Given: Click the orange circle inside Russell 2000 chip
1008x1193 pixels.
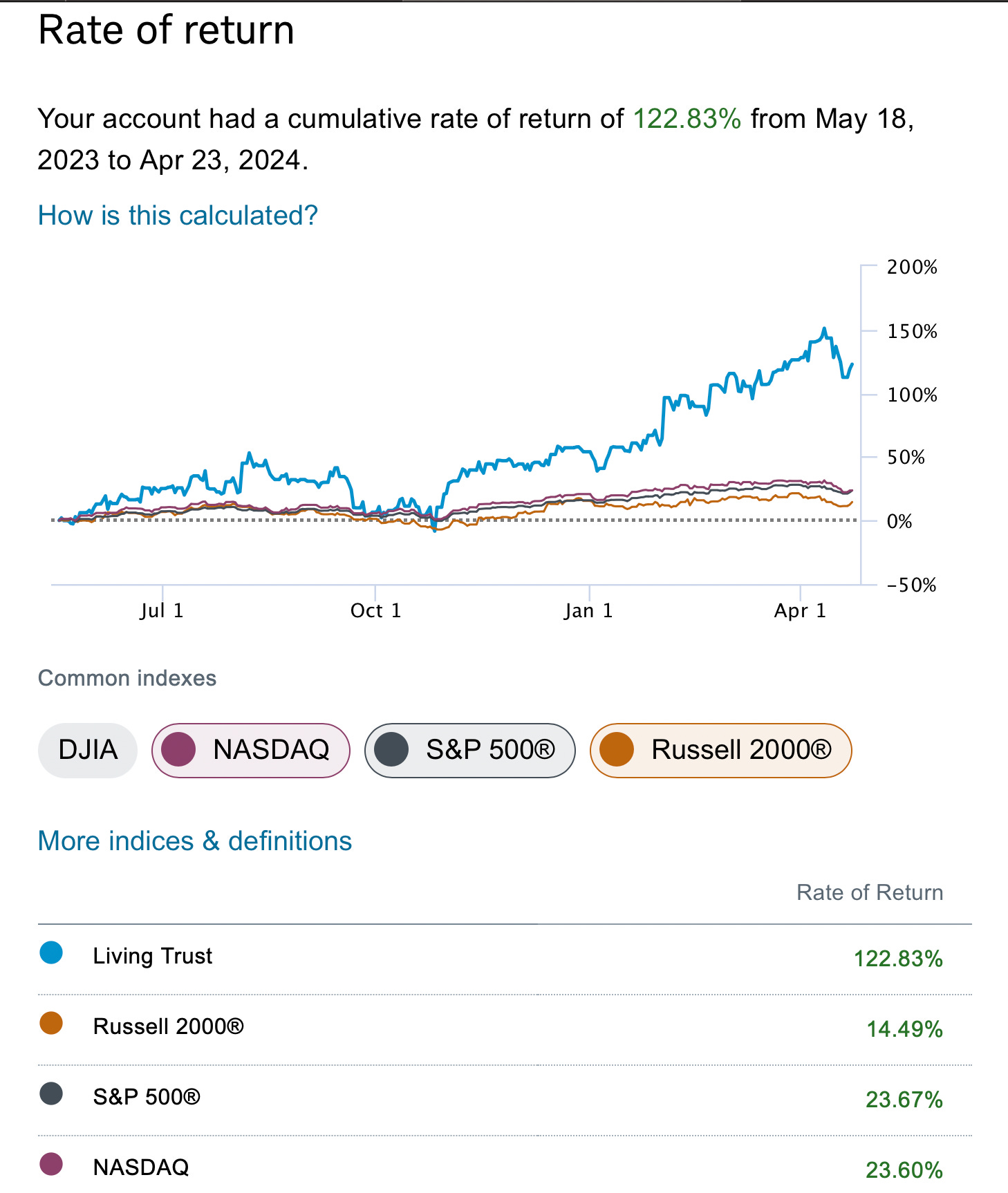Looking at the screenshot, I should (617, 751).
